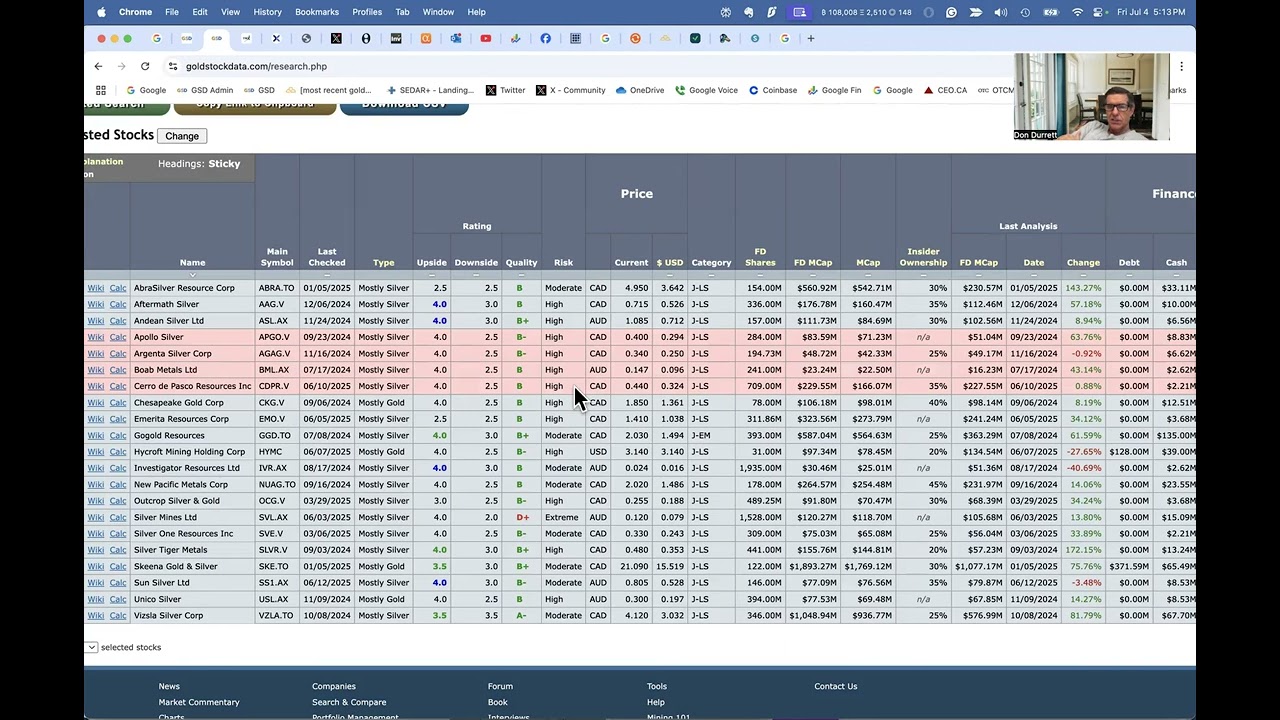The width and height of the screenshot is (1280, 720).
Task: Sort by the Type column header
Action: click(x=384, y=263)
